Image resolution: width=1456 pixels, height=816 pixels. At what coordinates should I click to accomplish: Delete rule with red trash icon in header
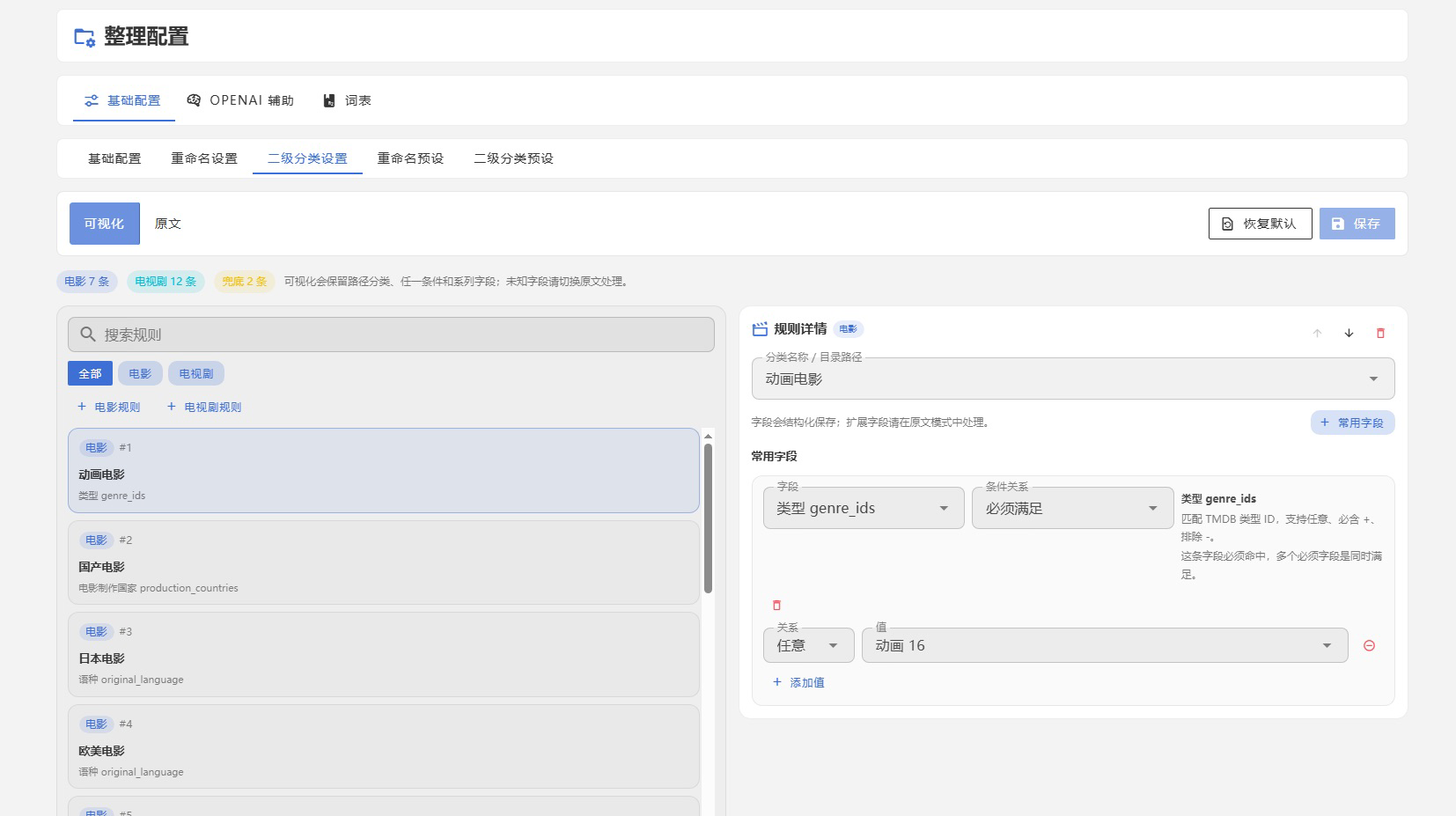(x=1380, y=333)
